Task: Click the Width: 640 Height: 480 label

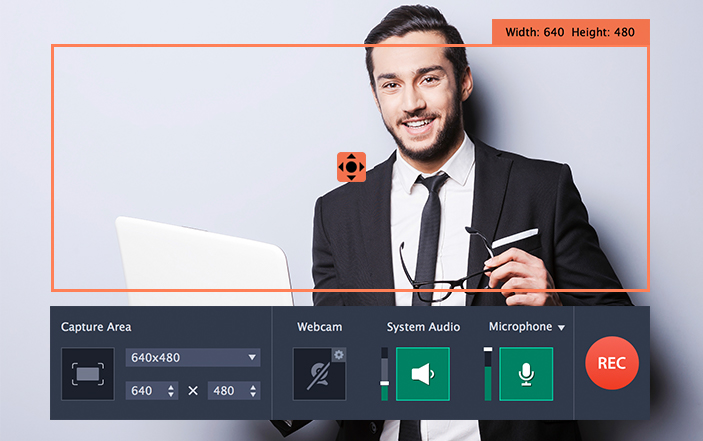Action: click(x=570, y=32)
